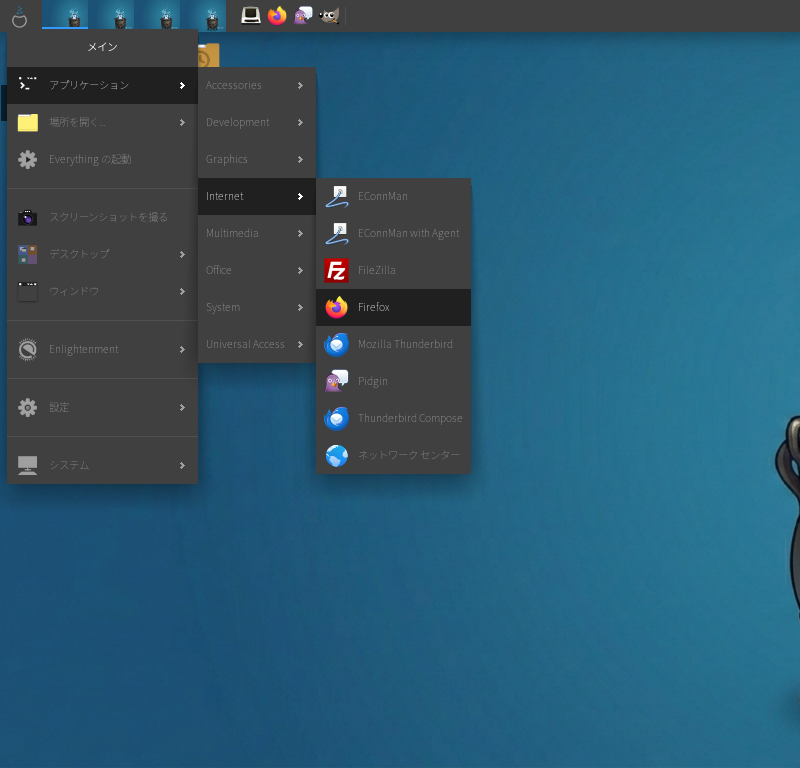The image size is (800, 768).
Task: Click the Mozilla Thunderbird icon
Action: pyautogui.click(x=337, y=344)
